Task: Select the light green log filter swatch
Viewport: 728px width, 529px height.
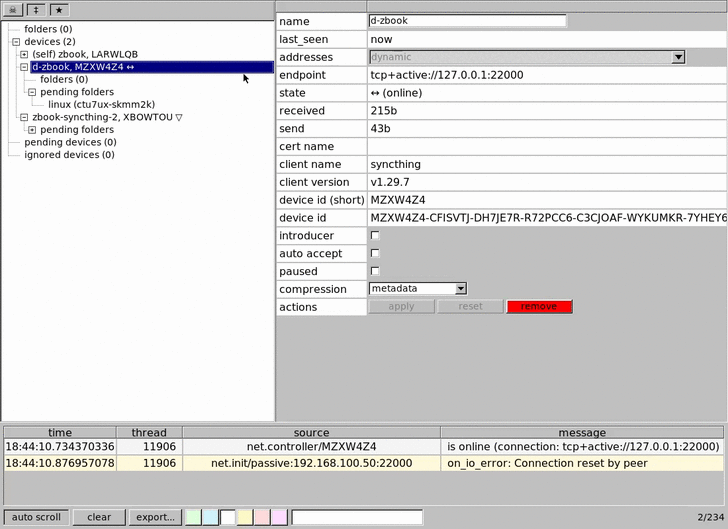Action: coord(193,517)
